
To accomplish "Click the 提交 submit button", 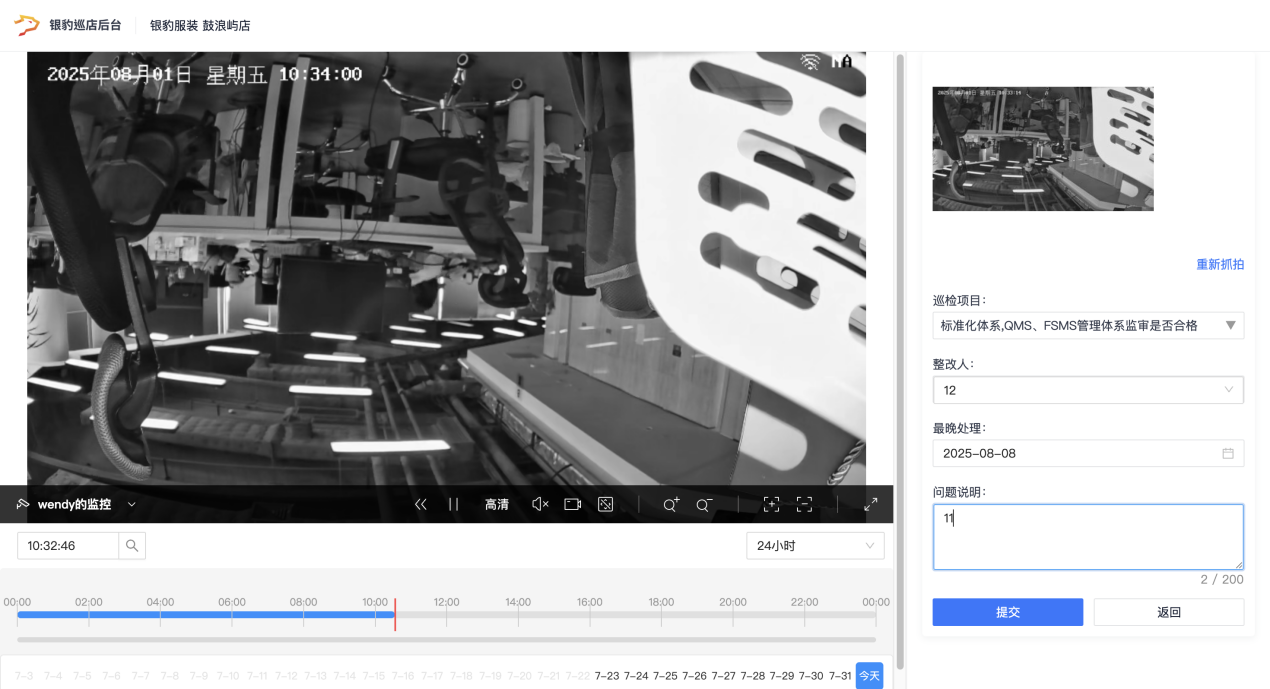I will pos(1007,612).
